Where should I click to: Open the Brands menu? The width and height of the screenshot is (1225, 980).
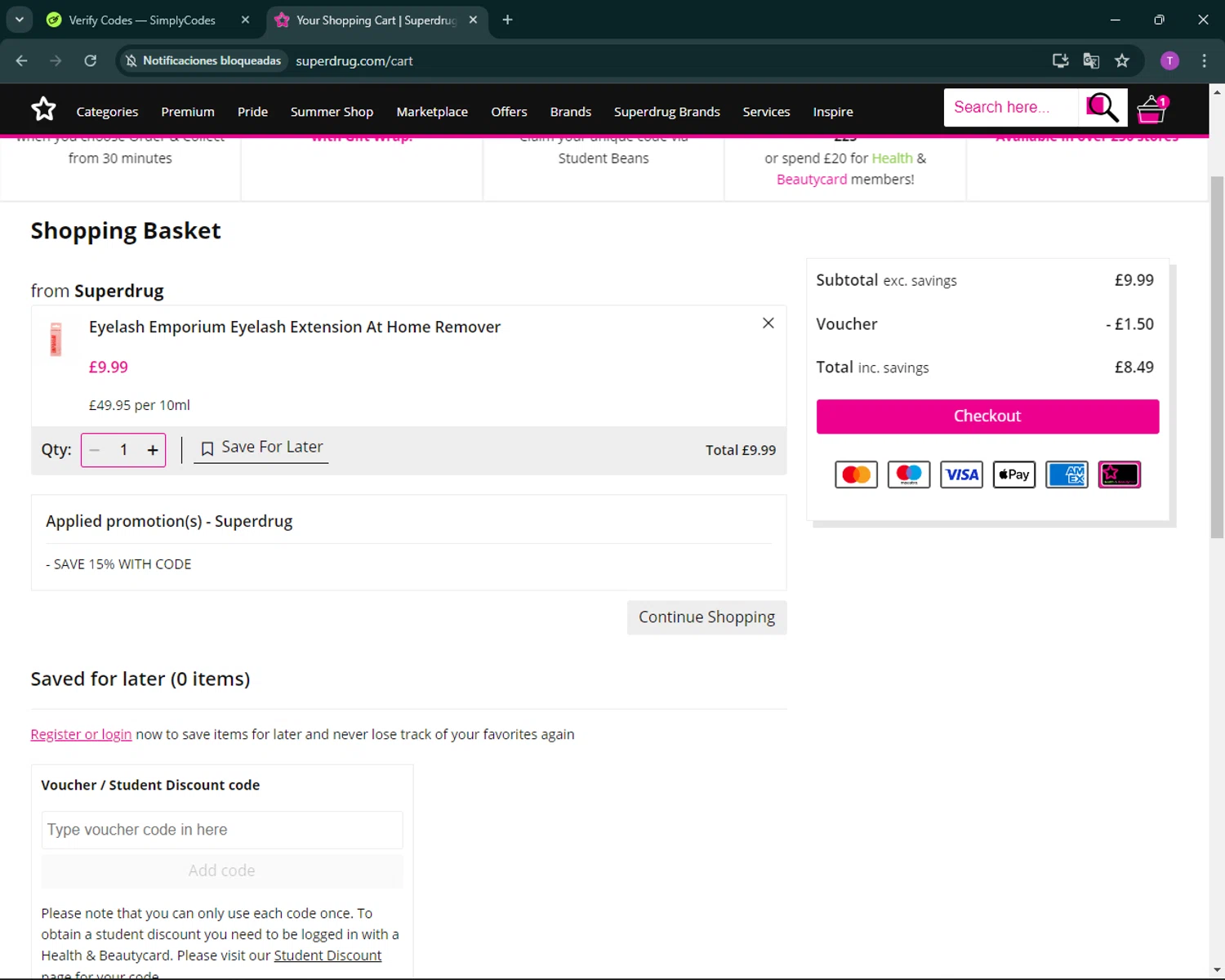click(570, 112)
